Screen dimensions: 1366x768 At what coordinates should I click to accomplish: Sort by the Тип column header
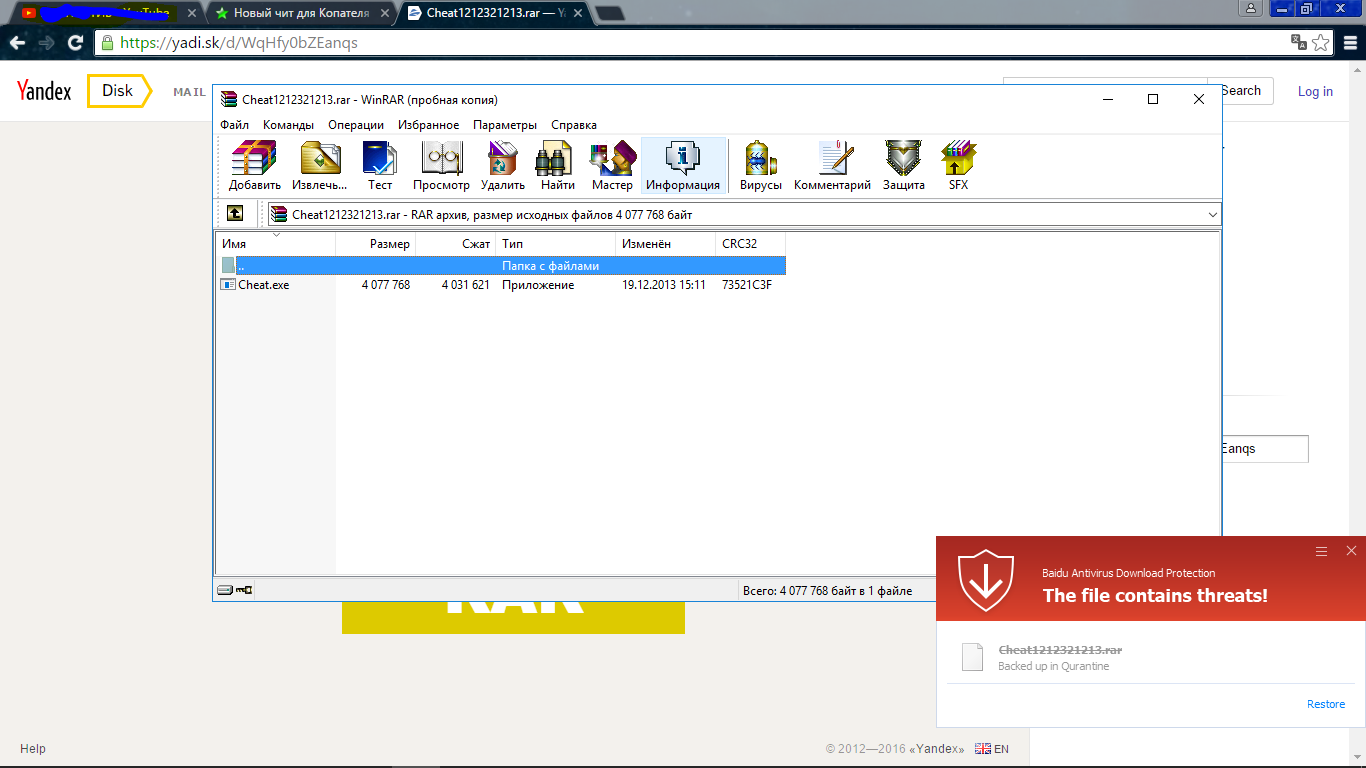(555, 243)
